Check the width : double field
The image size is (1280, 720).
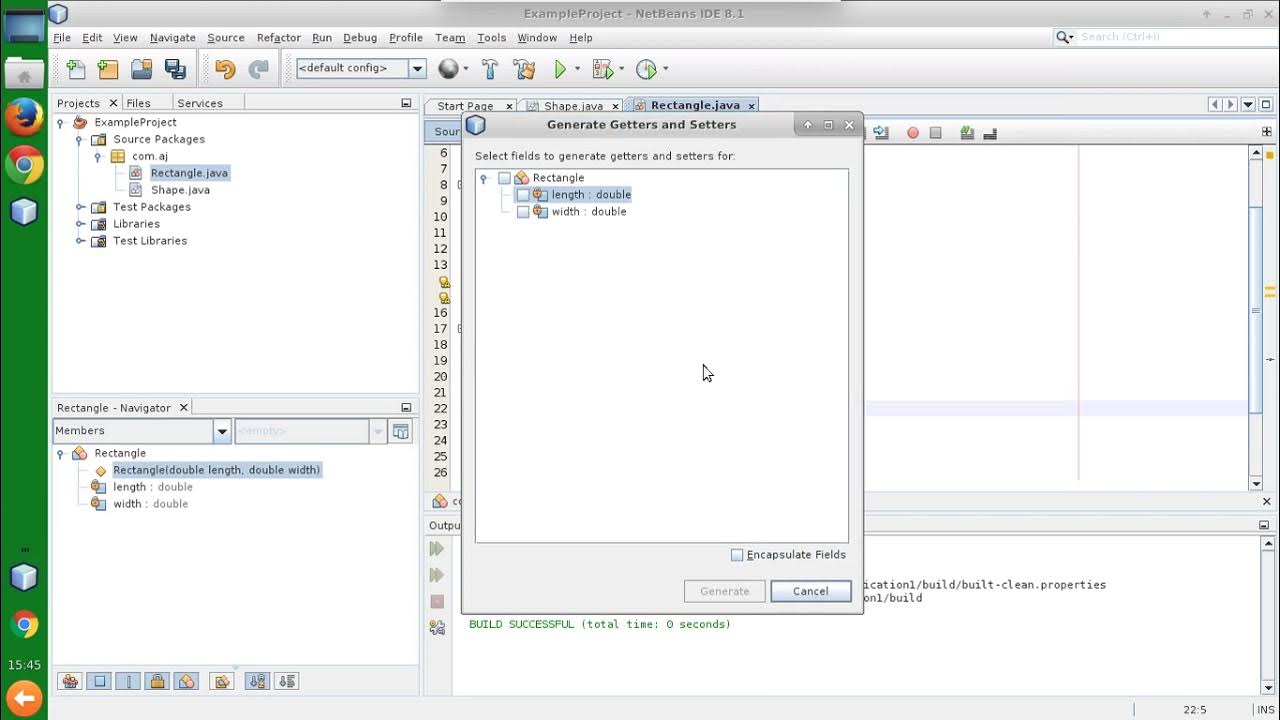coord(523,212)
